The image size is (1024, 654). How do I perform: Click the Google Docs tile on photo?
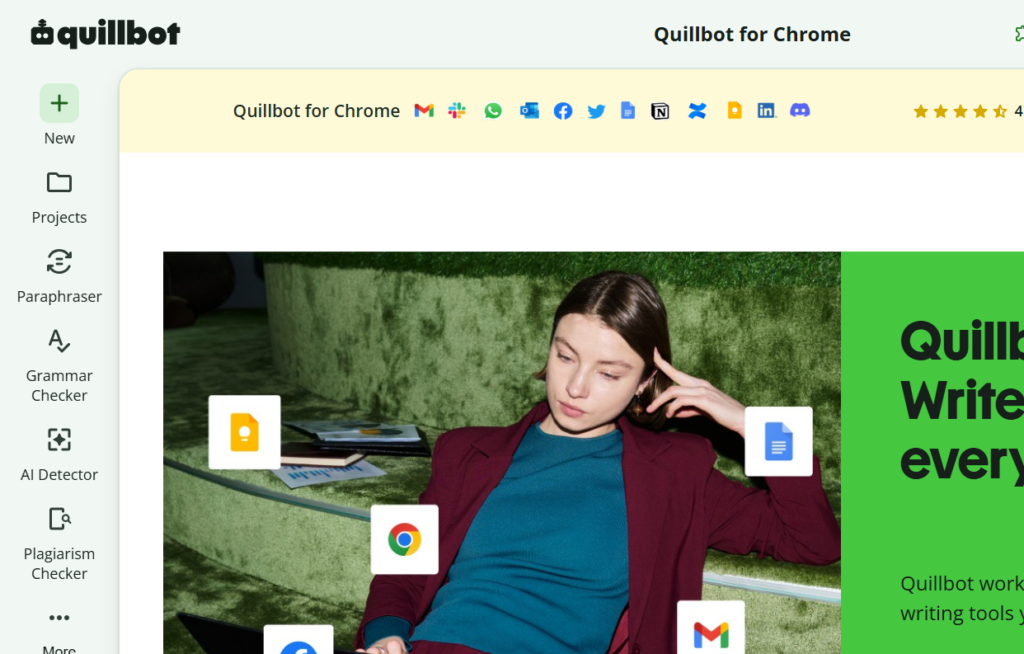pyautogui.click(x=778, y=441)
